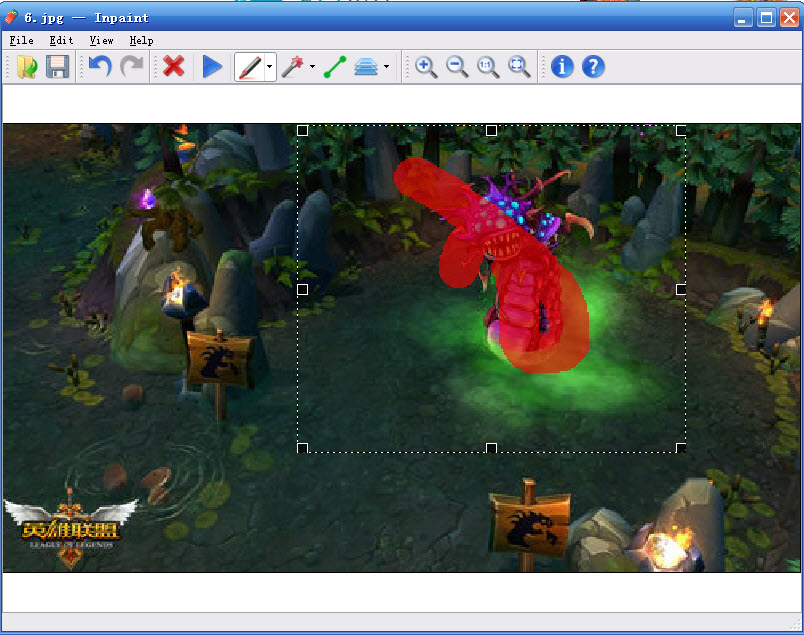Open the View menu
This screenshot has width=804, height=635.
click(x=102, y=41)
